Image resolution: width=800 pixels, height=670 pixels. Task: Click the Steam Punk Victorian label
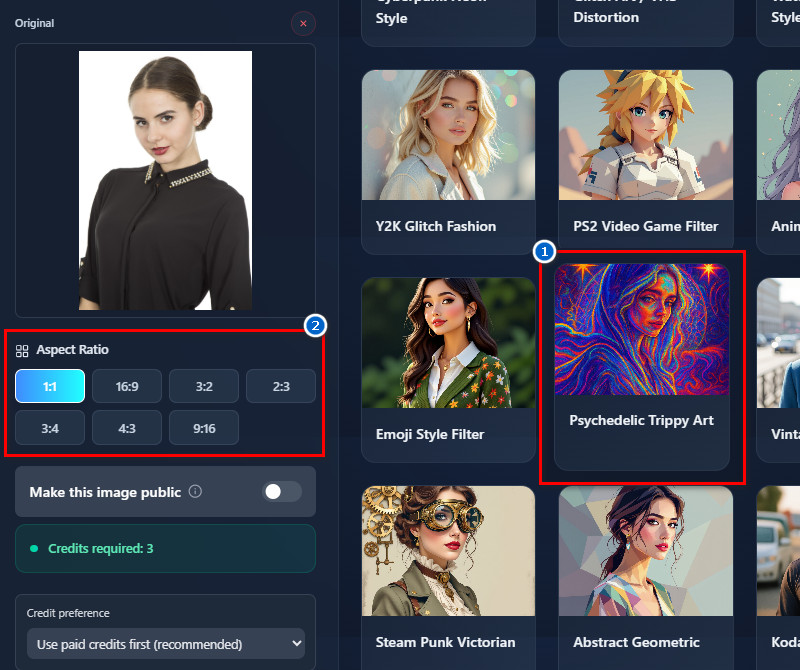pyautogui.click(x=445, y=642)
